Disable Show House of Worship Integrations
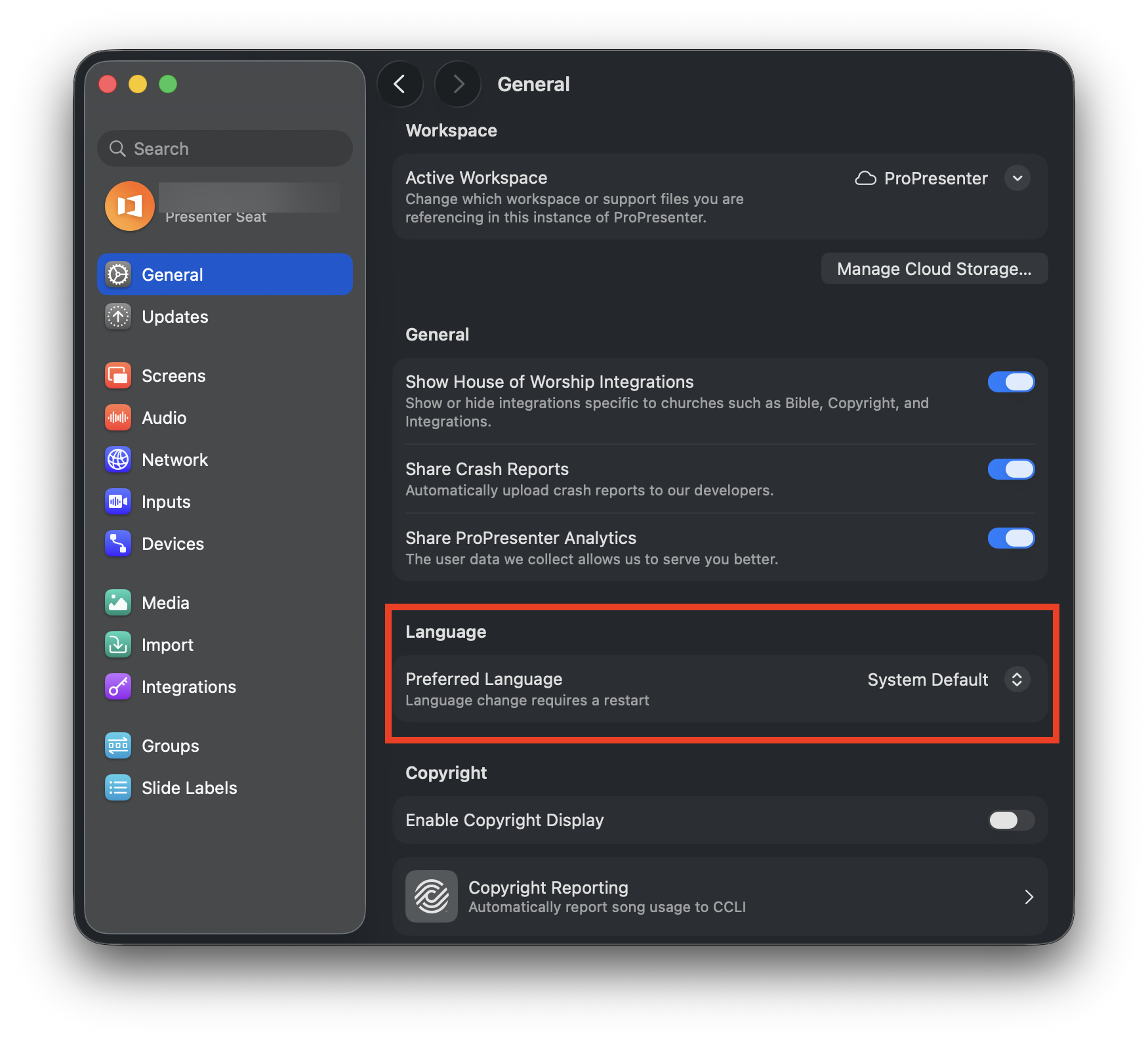Image resolution: width=1148 pixels, height=1042 pixels. pos(1011,382)
